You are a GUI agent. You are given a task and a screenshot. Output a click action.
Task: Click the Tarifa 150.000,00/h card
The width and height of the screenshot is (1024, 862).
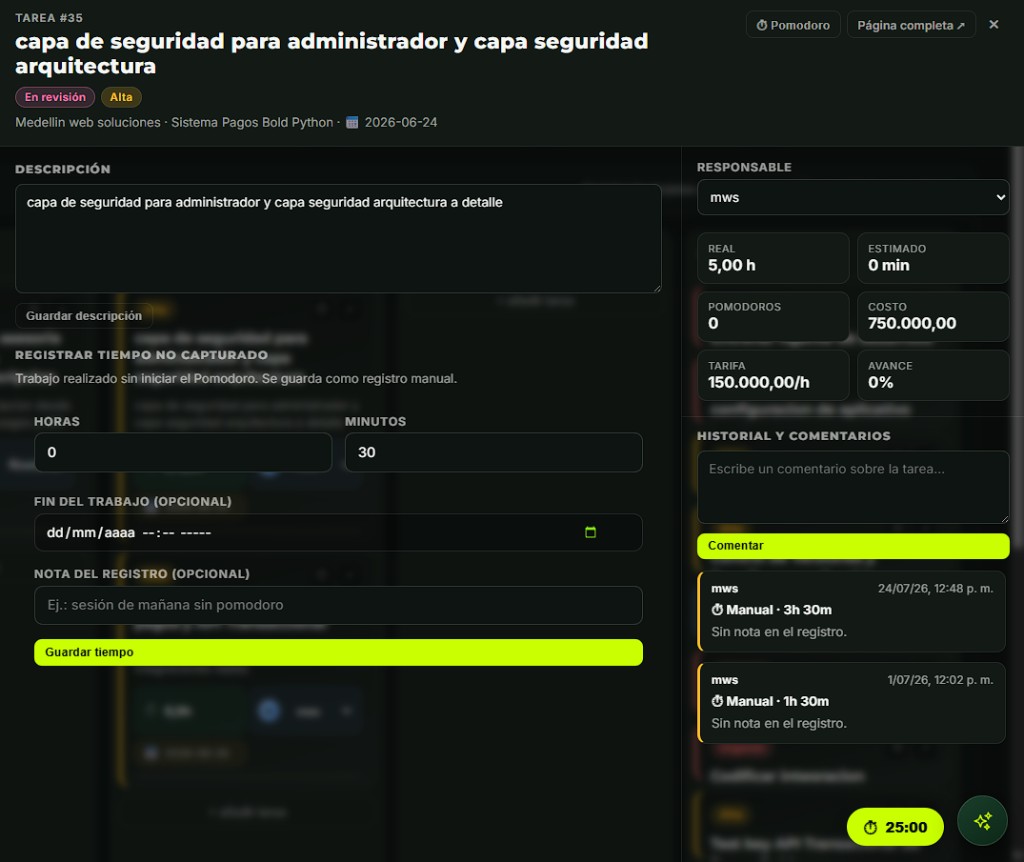coord(773,375)
